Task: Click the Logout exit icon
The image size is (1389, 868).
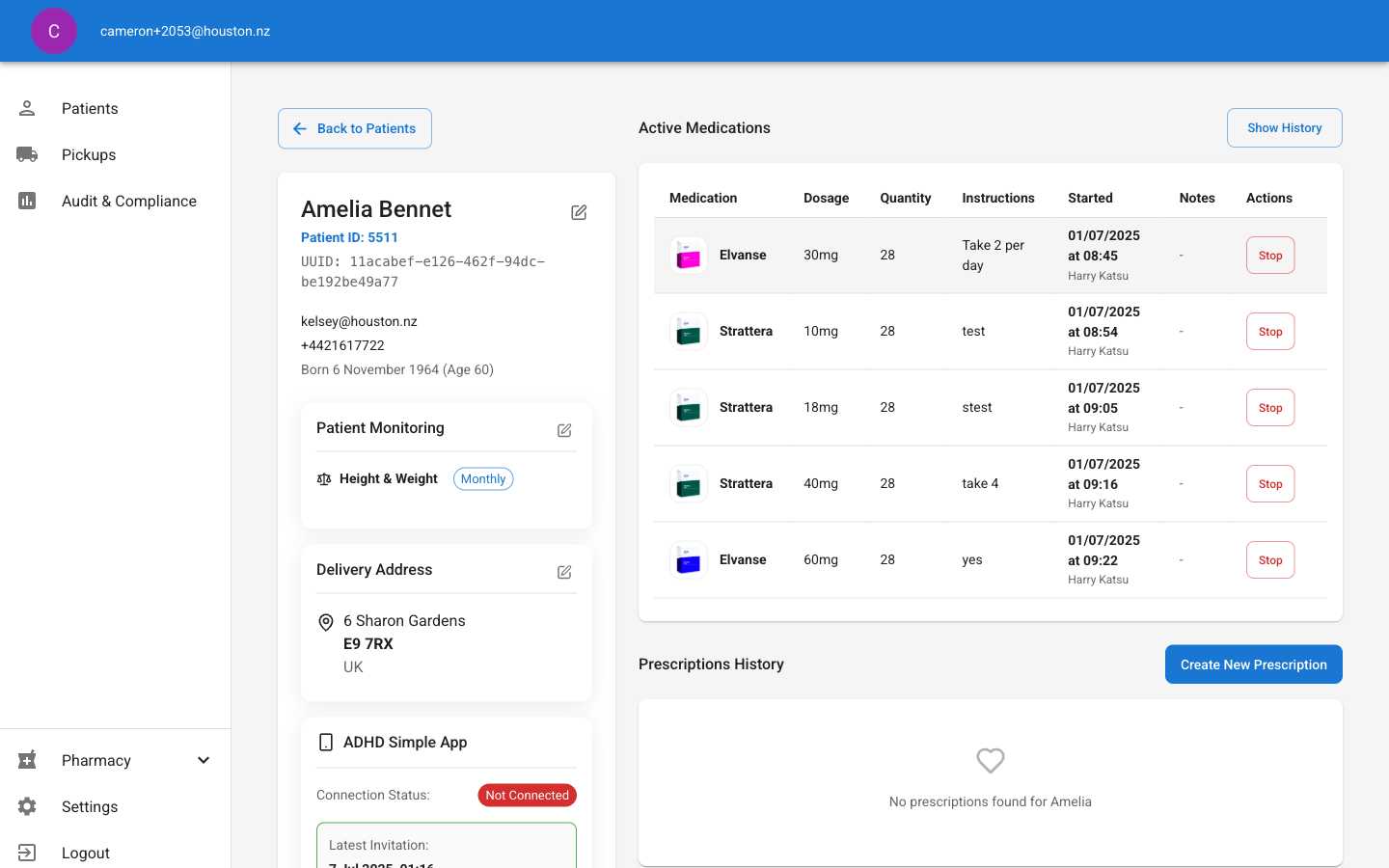Action: coord(27,853)
